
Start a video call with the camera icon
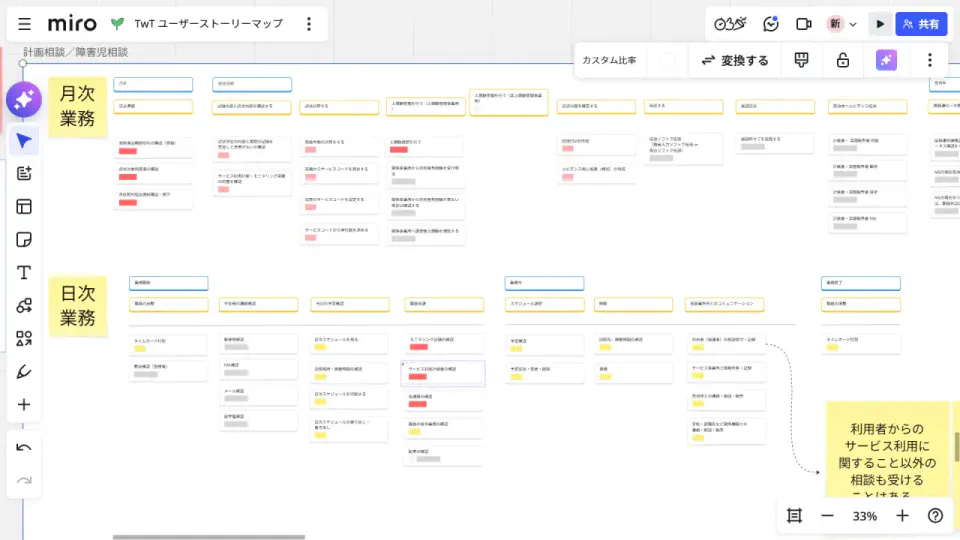[x=803, y=24]
